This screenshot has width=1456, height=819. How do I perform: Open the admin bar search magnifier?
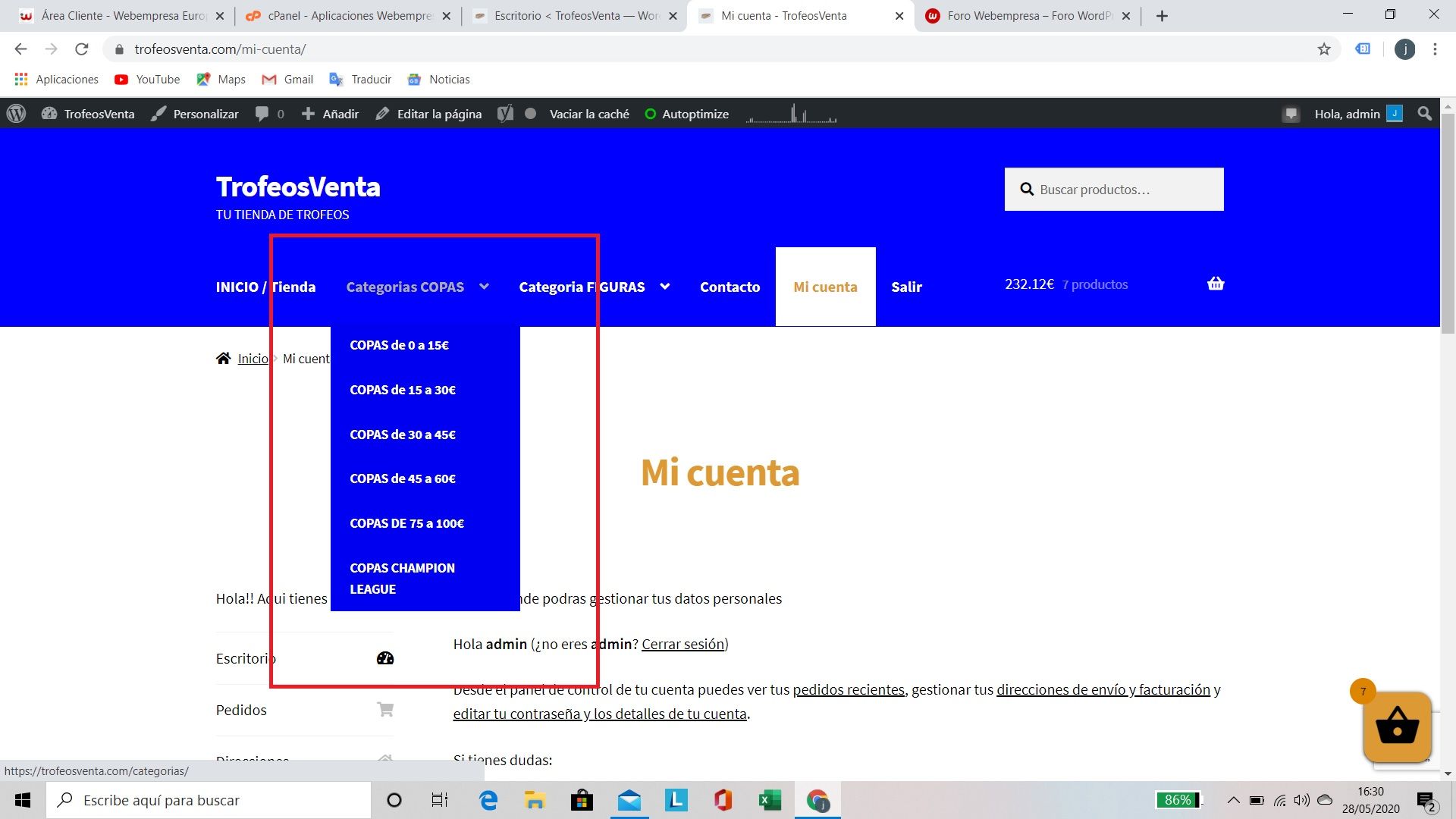click(x=1425, y=114)
